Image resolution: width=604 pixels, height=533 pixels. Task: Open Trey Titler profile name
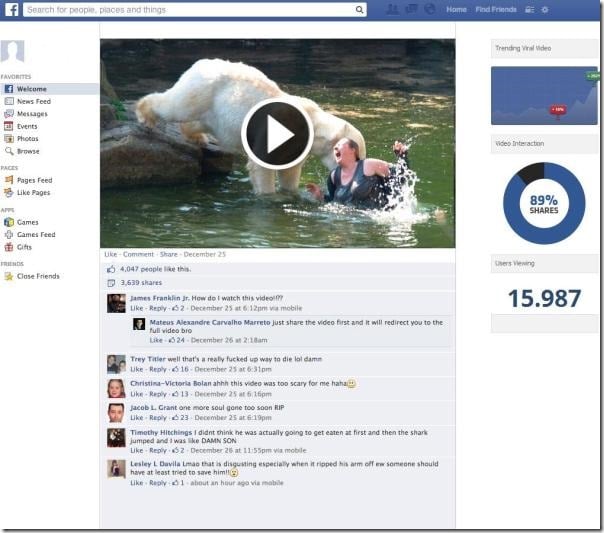click(148, 359)
